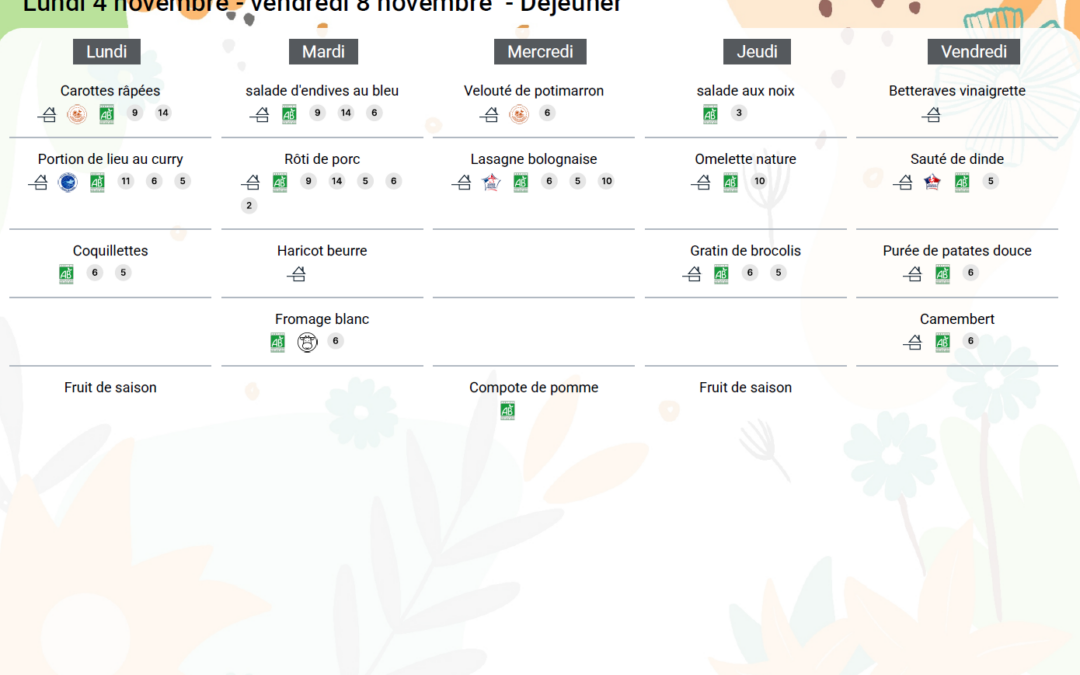Click the AB organic logo under Rôti de porc
Viewport: 1080px width, 675px height.
(280, 182)
